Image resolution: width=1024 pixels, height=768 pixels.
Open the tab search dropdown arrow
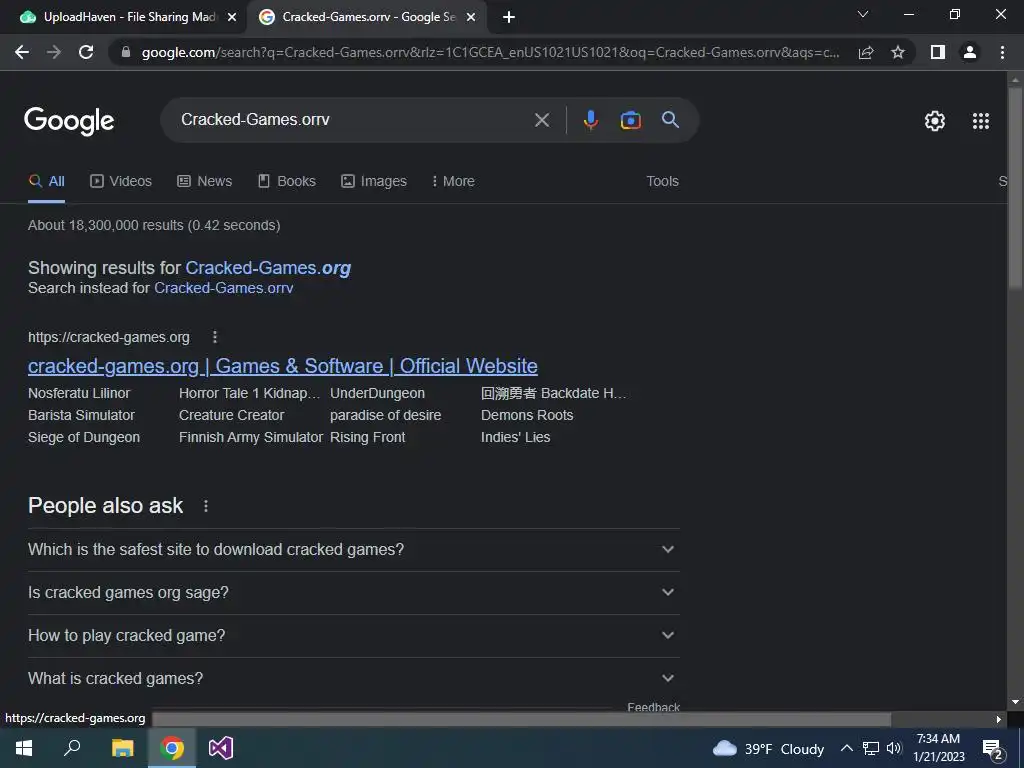tap(863, 14)
